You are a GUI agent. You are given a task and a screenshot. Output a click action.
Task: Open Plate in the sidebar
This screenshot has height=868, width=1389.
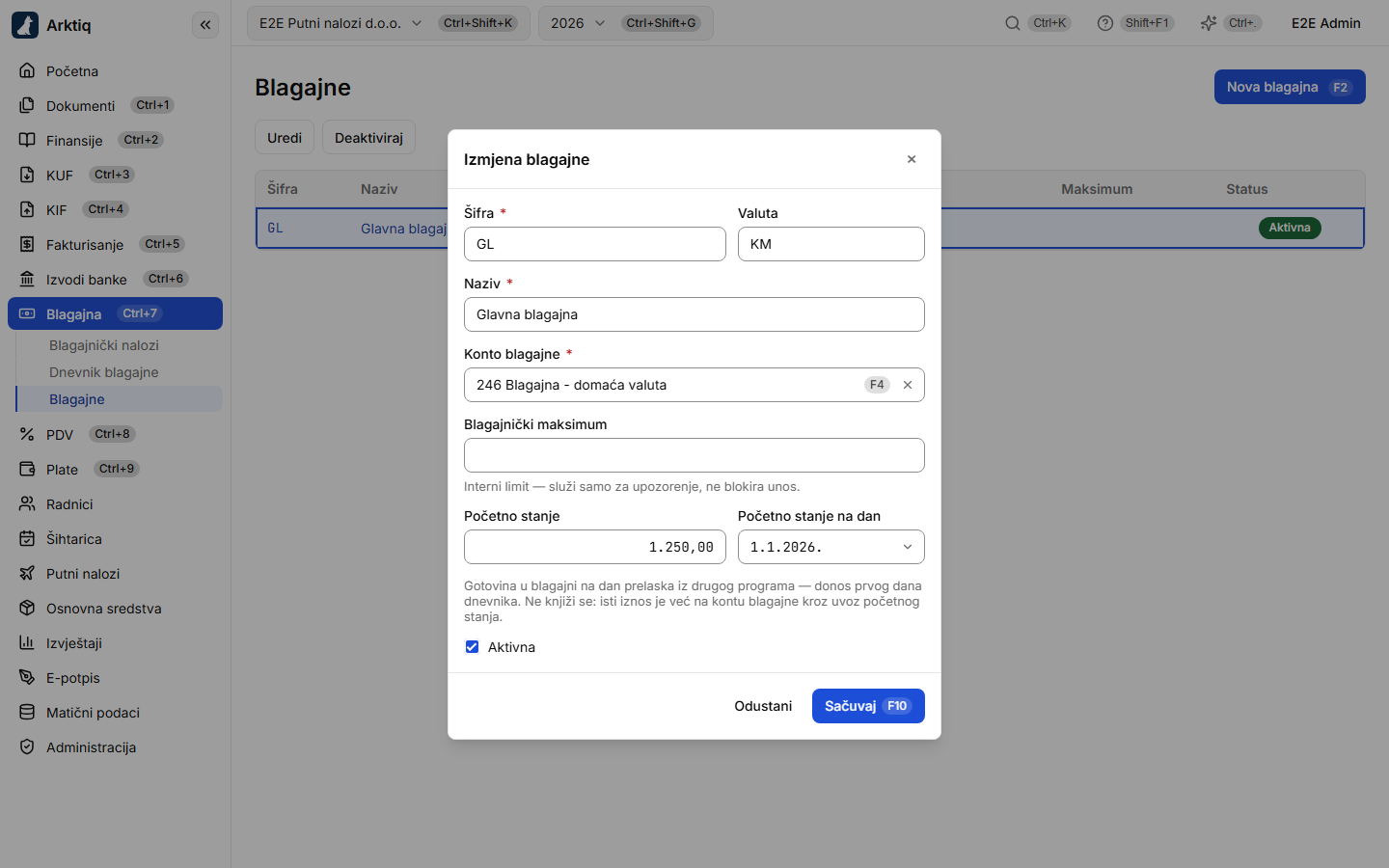(x=115, y=469)
